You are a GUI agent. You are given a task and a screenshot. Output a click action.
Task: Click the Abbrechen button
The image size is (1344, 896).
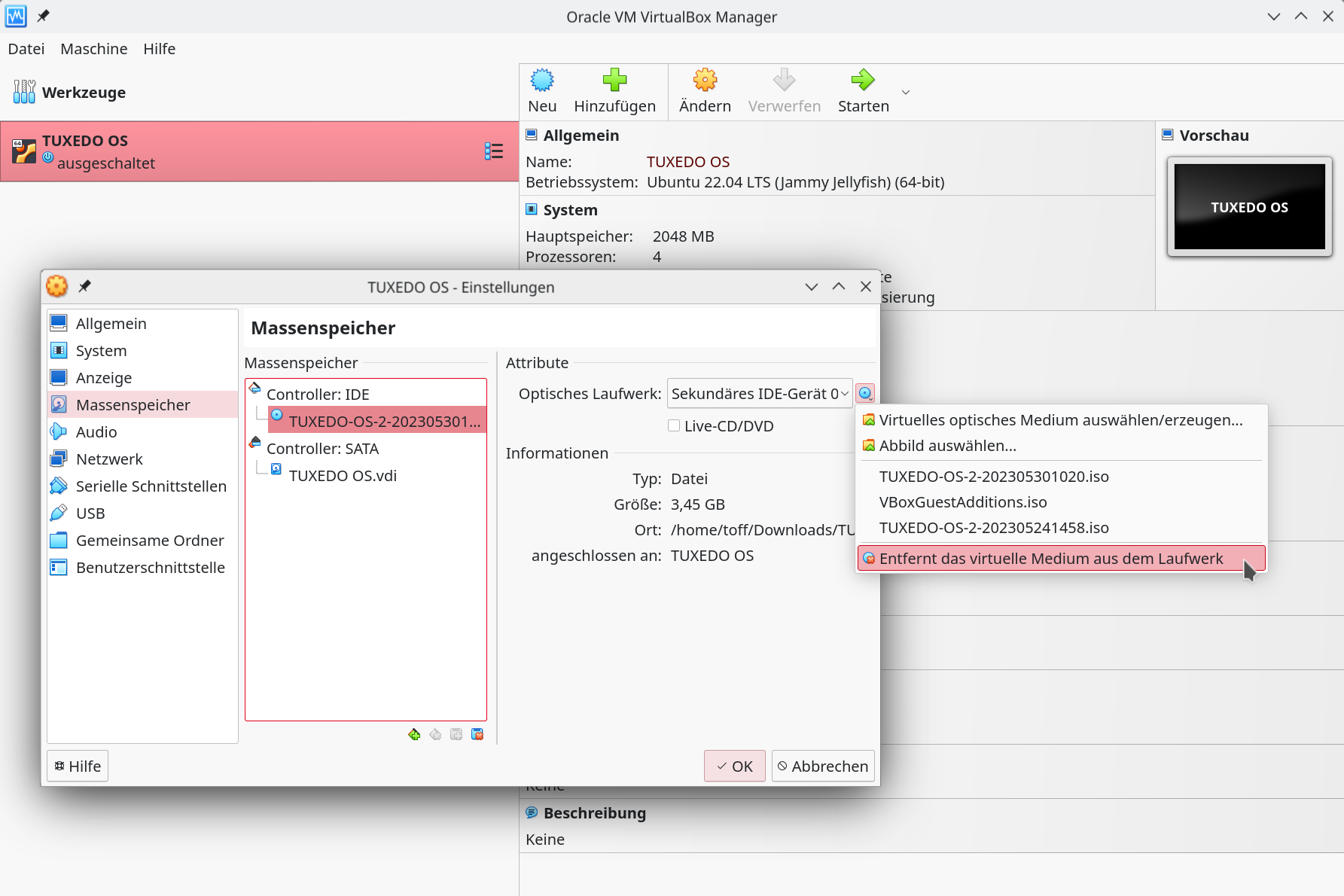[x=822, y=766]
